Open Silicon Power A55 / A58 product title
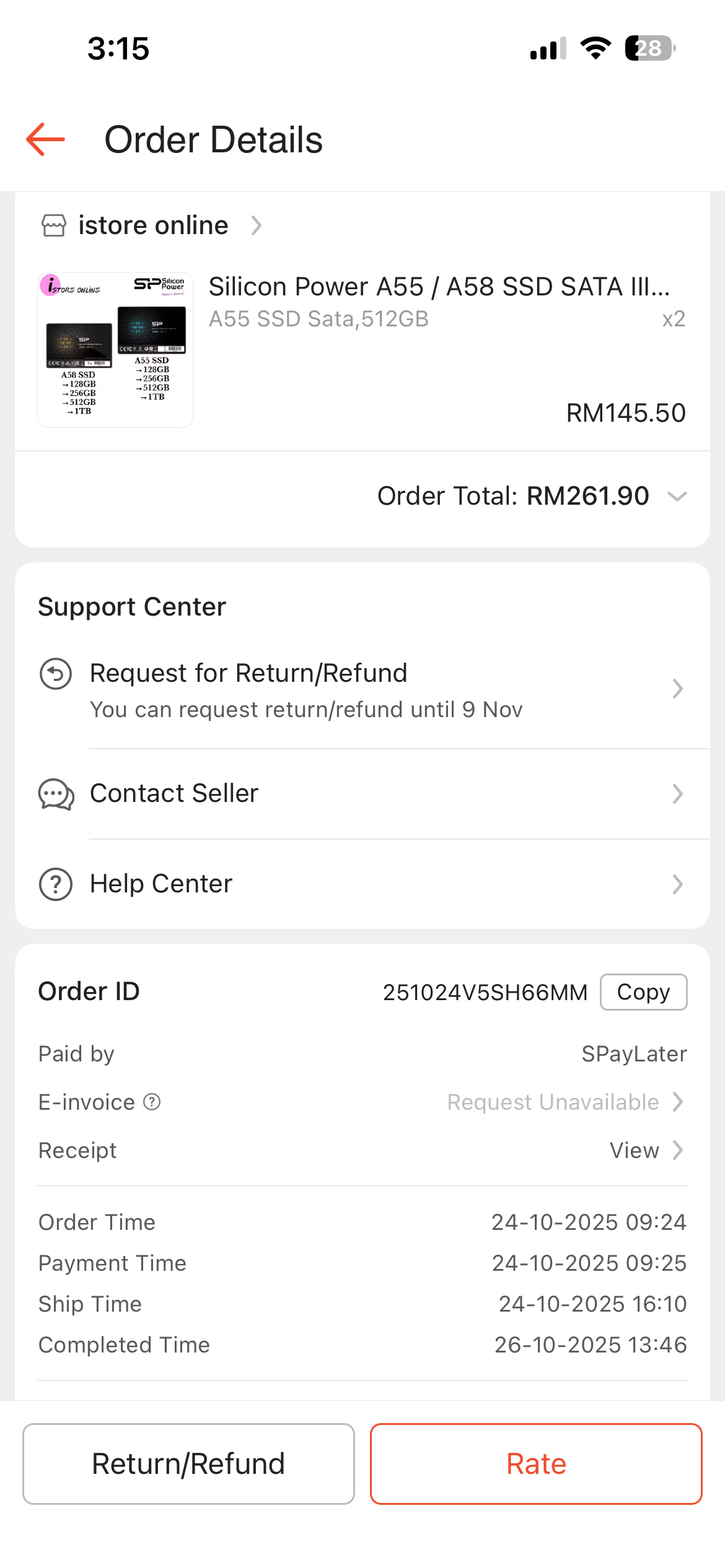Screen dimensions: 725x1568 point(439,287)
